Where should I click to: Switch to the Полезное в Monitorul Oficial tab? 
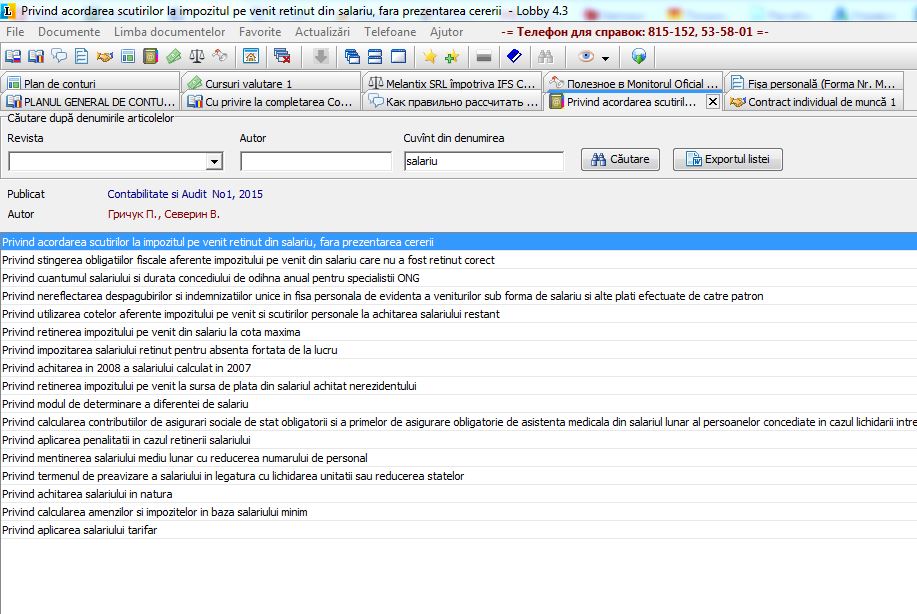click(634, 83)
